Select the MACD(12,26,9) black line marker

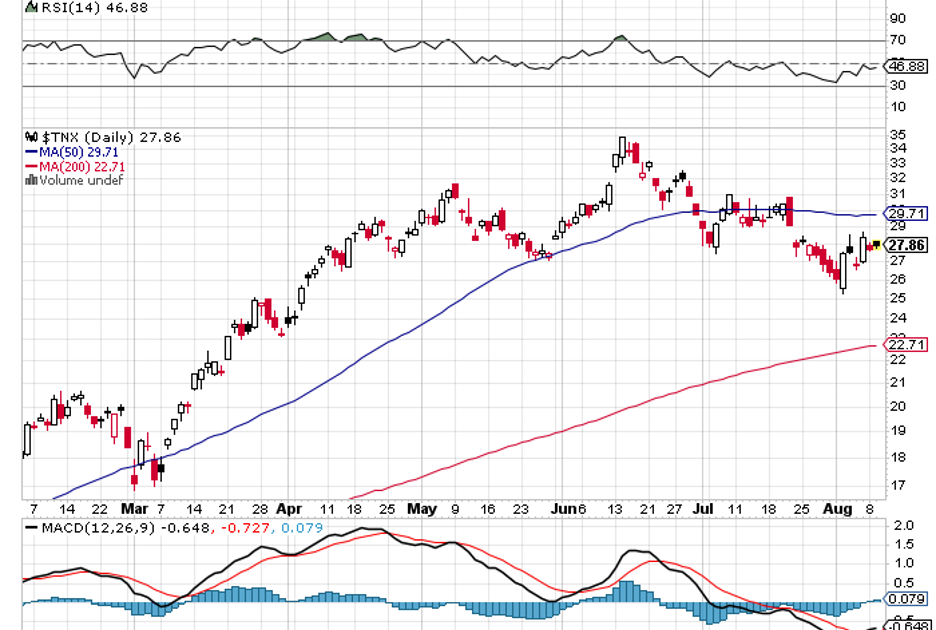(31, 526)
